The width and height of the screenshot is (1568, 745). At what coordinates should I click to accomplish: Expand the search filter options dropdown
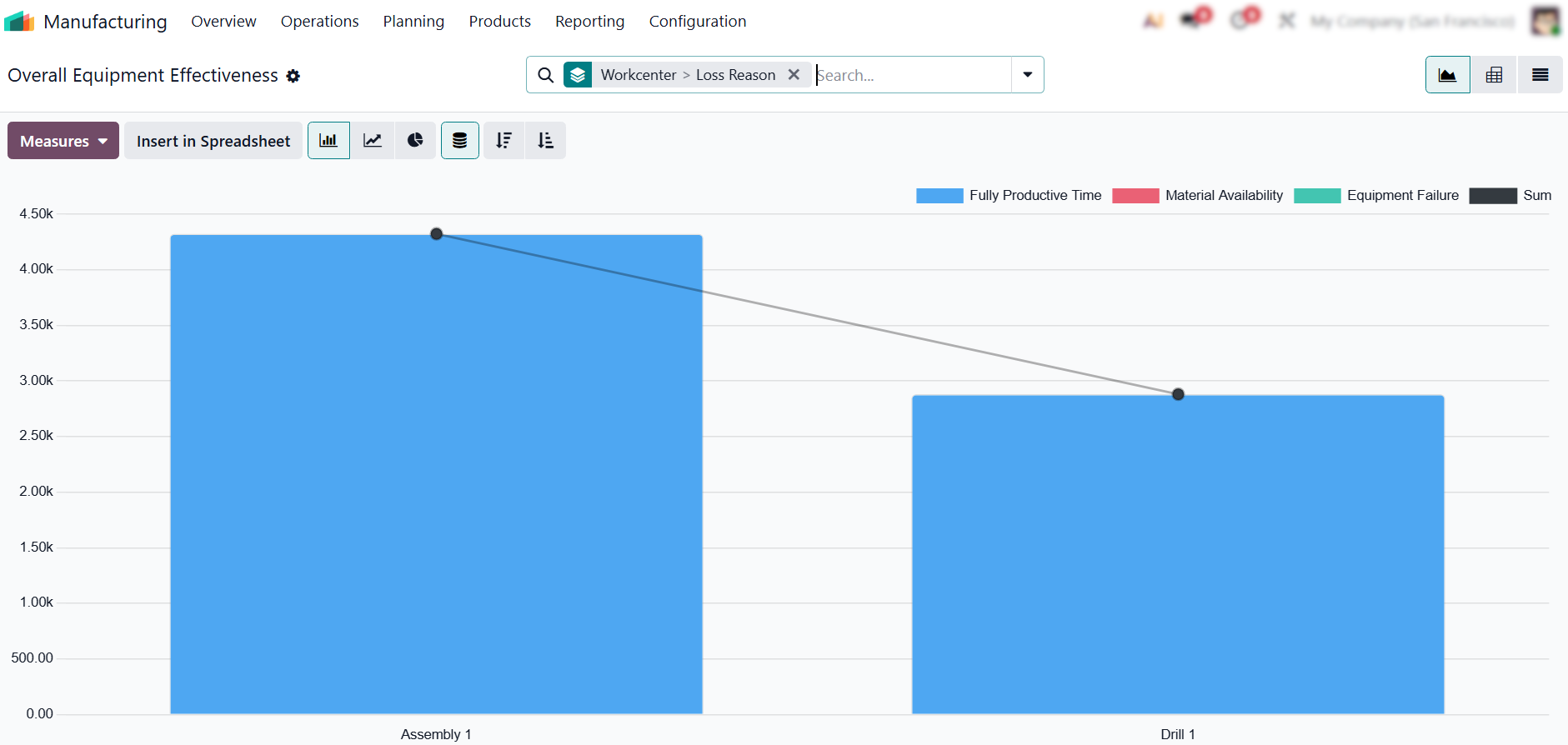(x=1027, y=75)
